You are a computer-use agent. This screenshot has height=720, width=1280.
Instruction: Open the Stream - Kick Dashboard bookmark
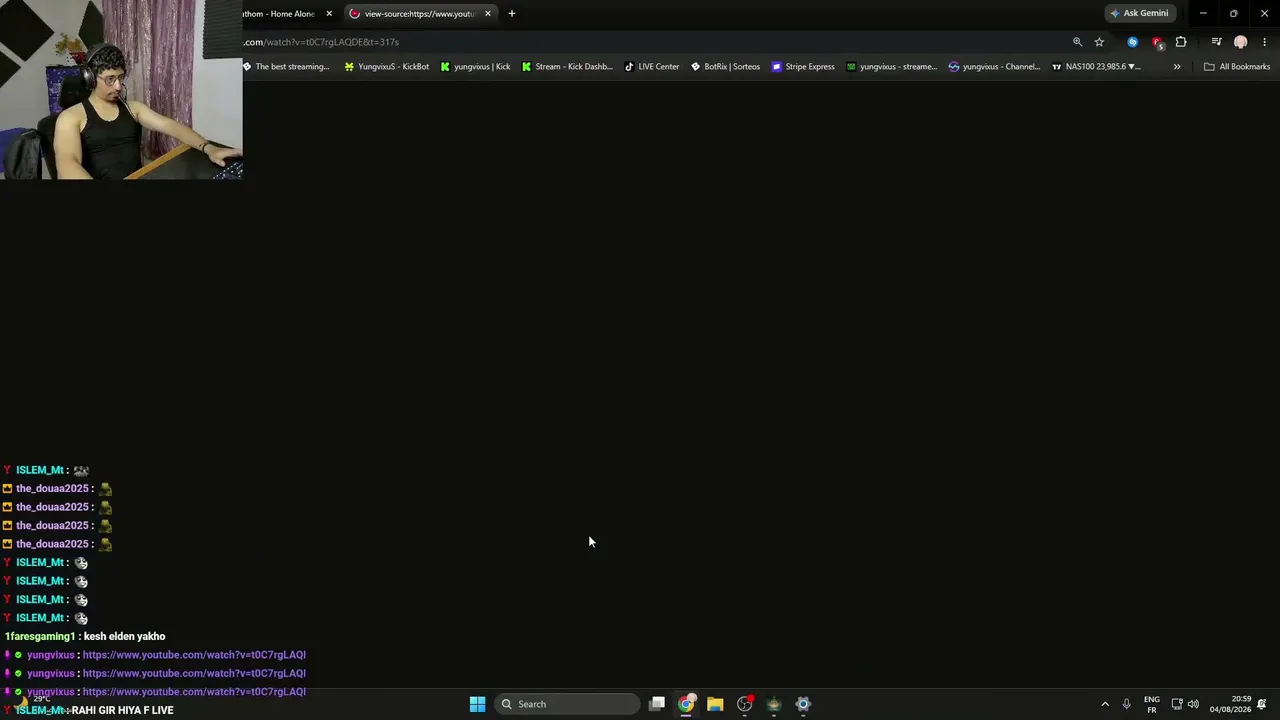coord(567,67)
